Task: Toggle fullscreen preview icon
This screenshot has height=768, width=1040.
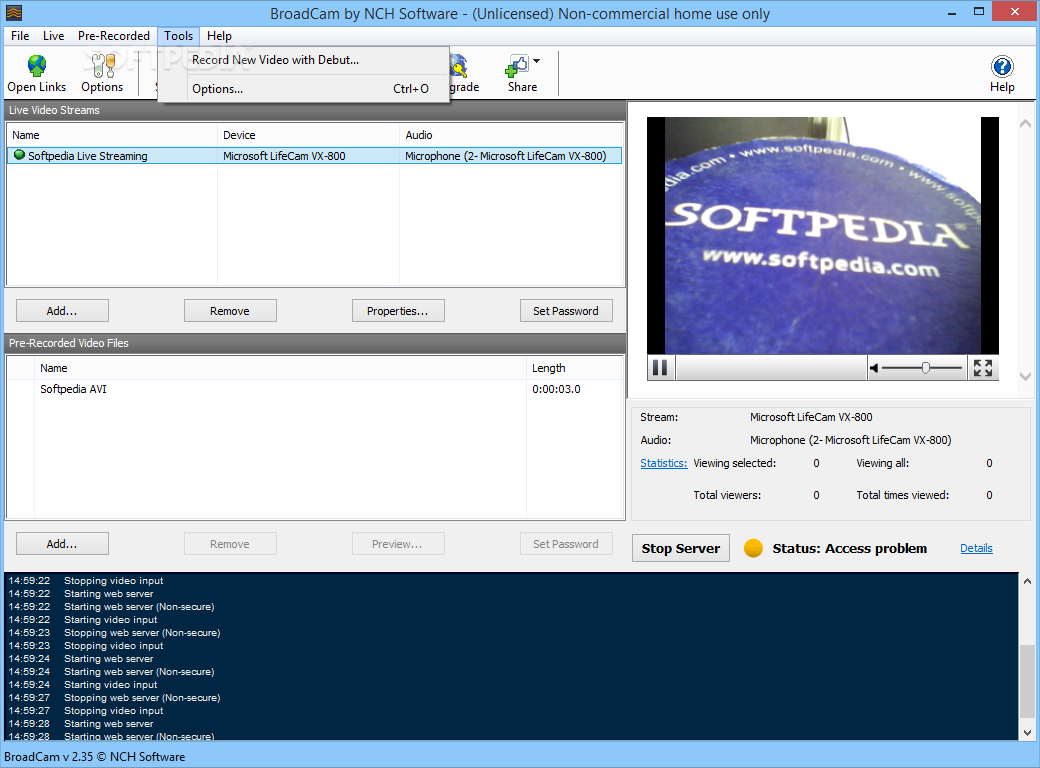Action: click(983, 367)
